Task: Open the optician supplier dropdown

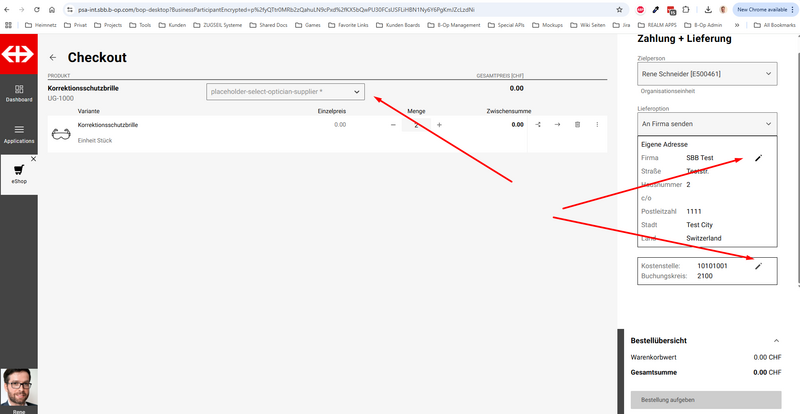Action: (x=285, y=92)
